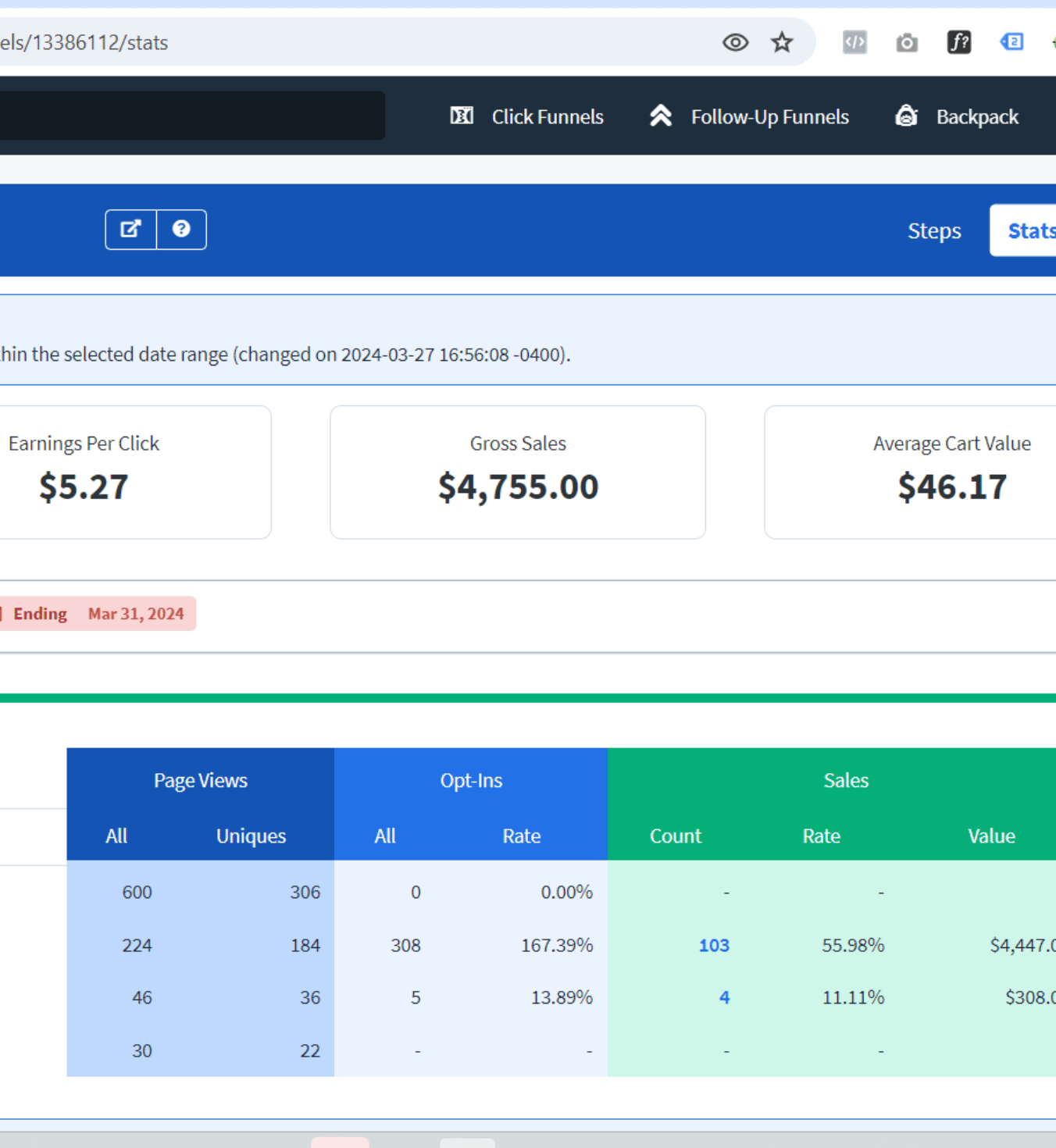Click the question mark help button
1056x1148 pixels.
[x=181, y=230]
